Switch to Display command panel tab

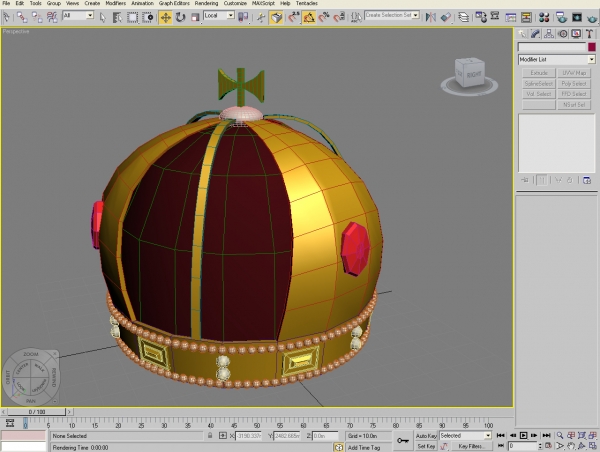pyautogui.click(x=576, y=34)
